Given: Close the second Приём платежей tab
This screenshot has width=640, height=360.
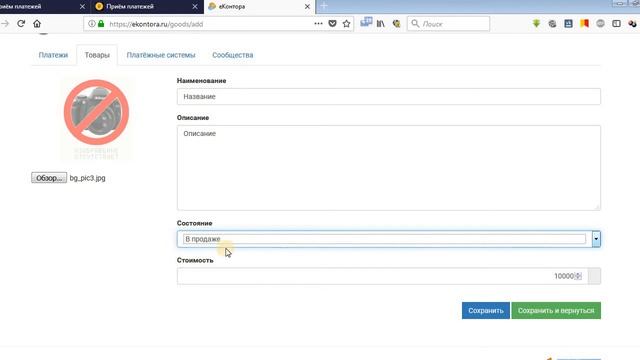Looking at the screenshot, I should pyautogui.click(x=195, y=7).
